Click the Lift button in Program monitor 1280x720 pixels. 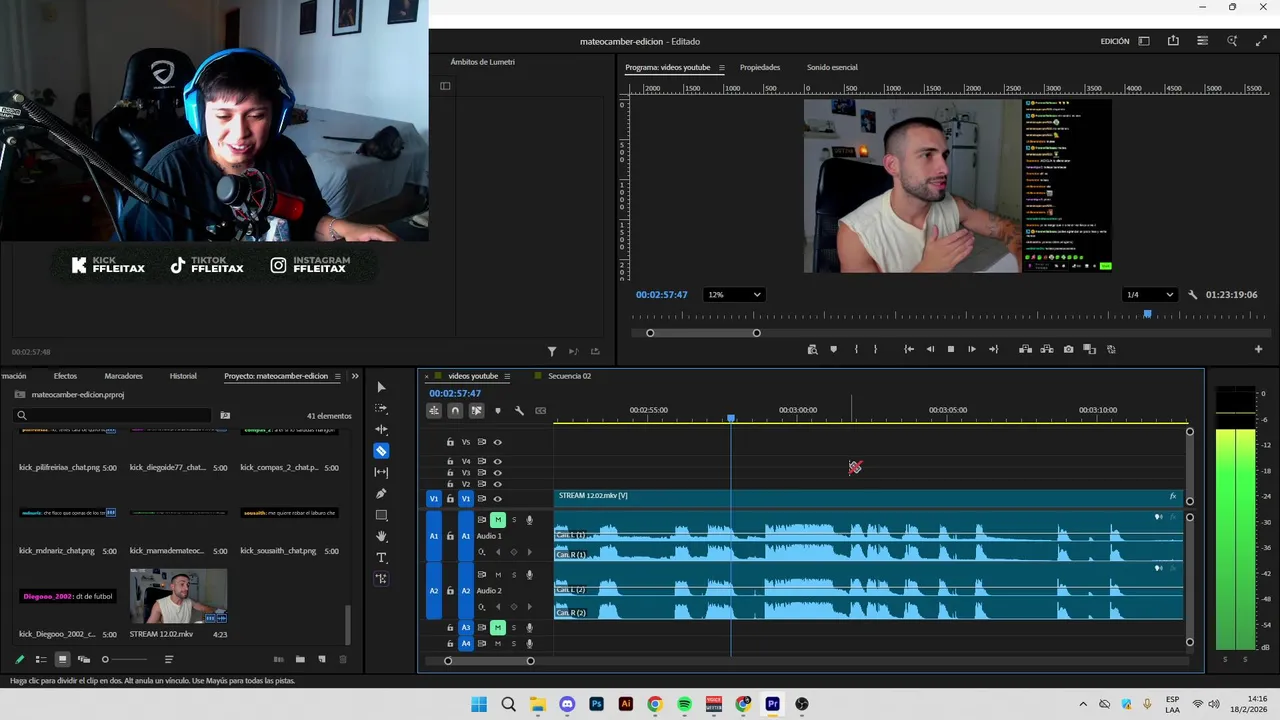1025,349
